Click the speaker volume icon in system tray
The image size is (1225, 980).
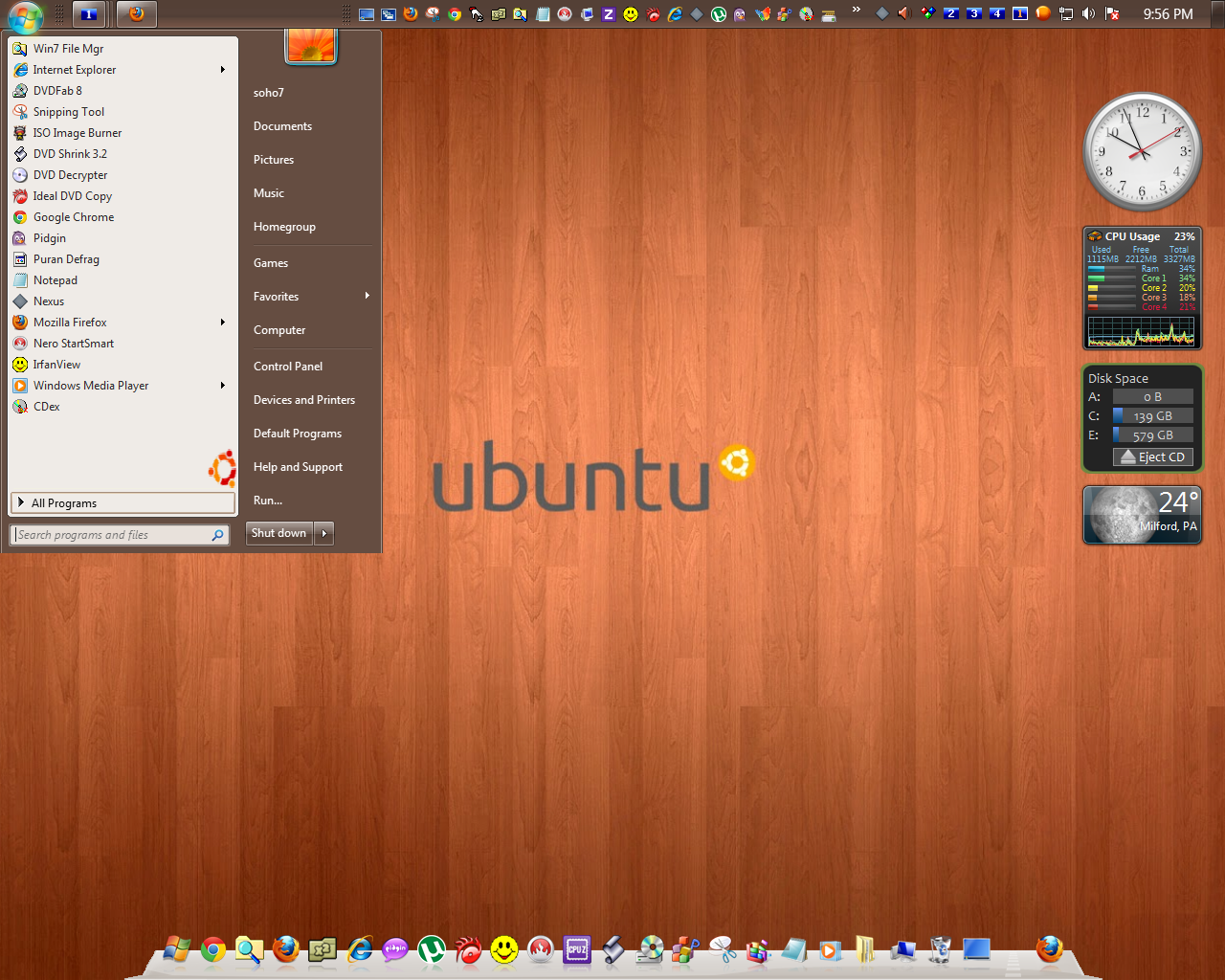1088,14
